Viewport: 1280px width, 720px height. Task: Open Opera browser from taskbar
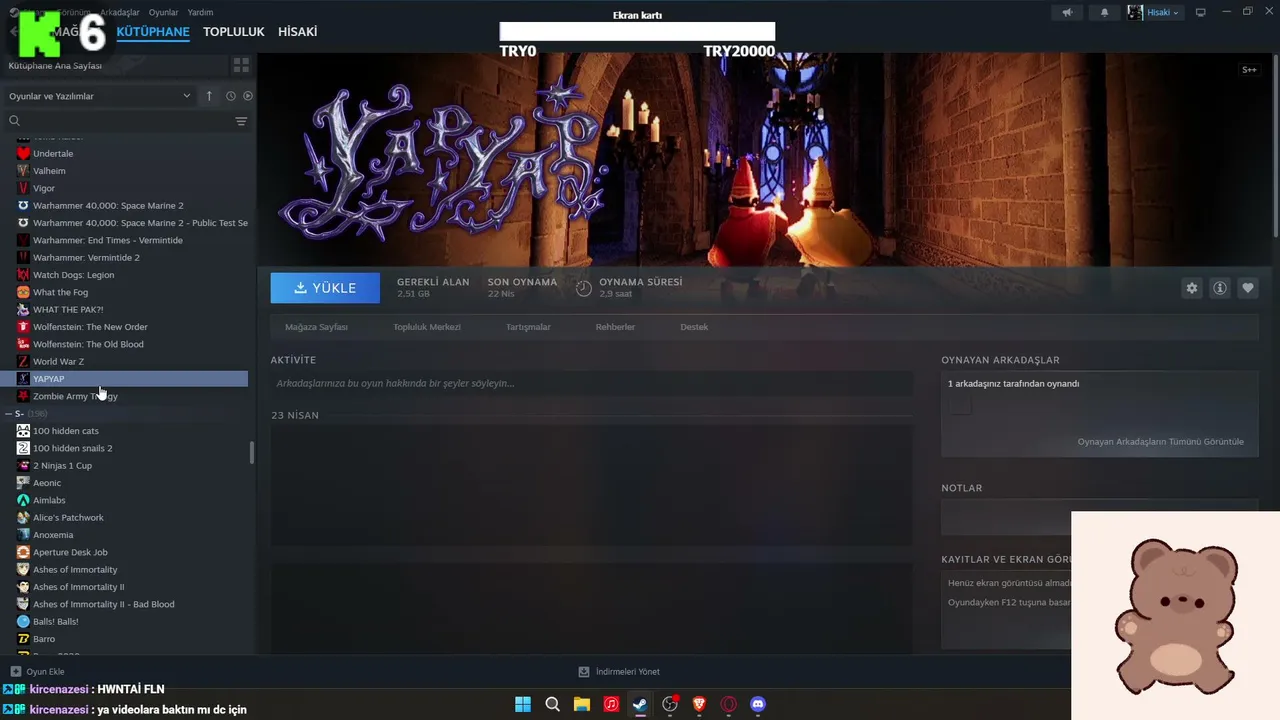point(729,704)
